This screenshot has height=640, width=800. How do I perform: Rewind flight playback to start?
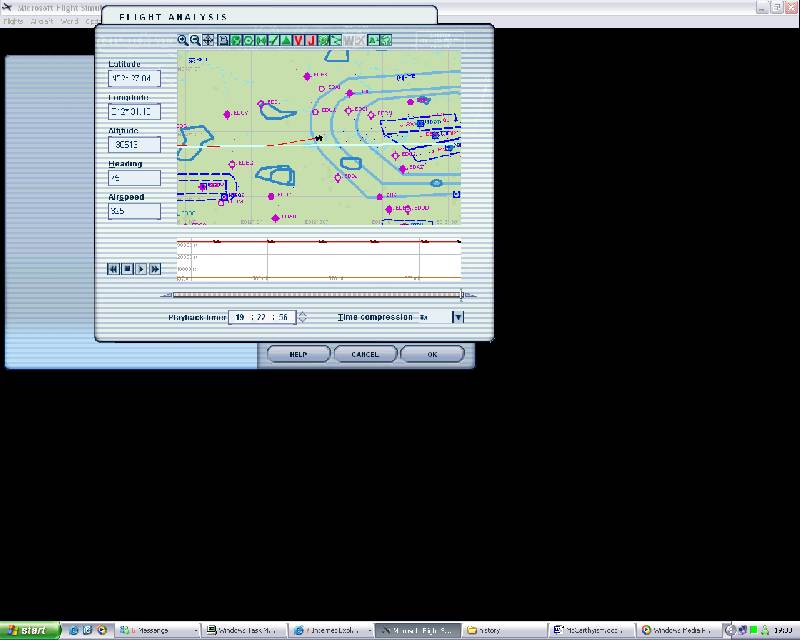click(113, 269)
